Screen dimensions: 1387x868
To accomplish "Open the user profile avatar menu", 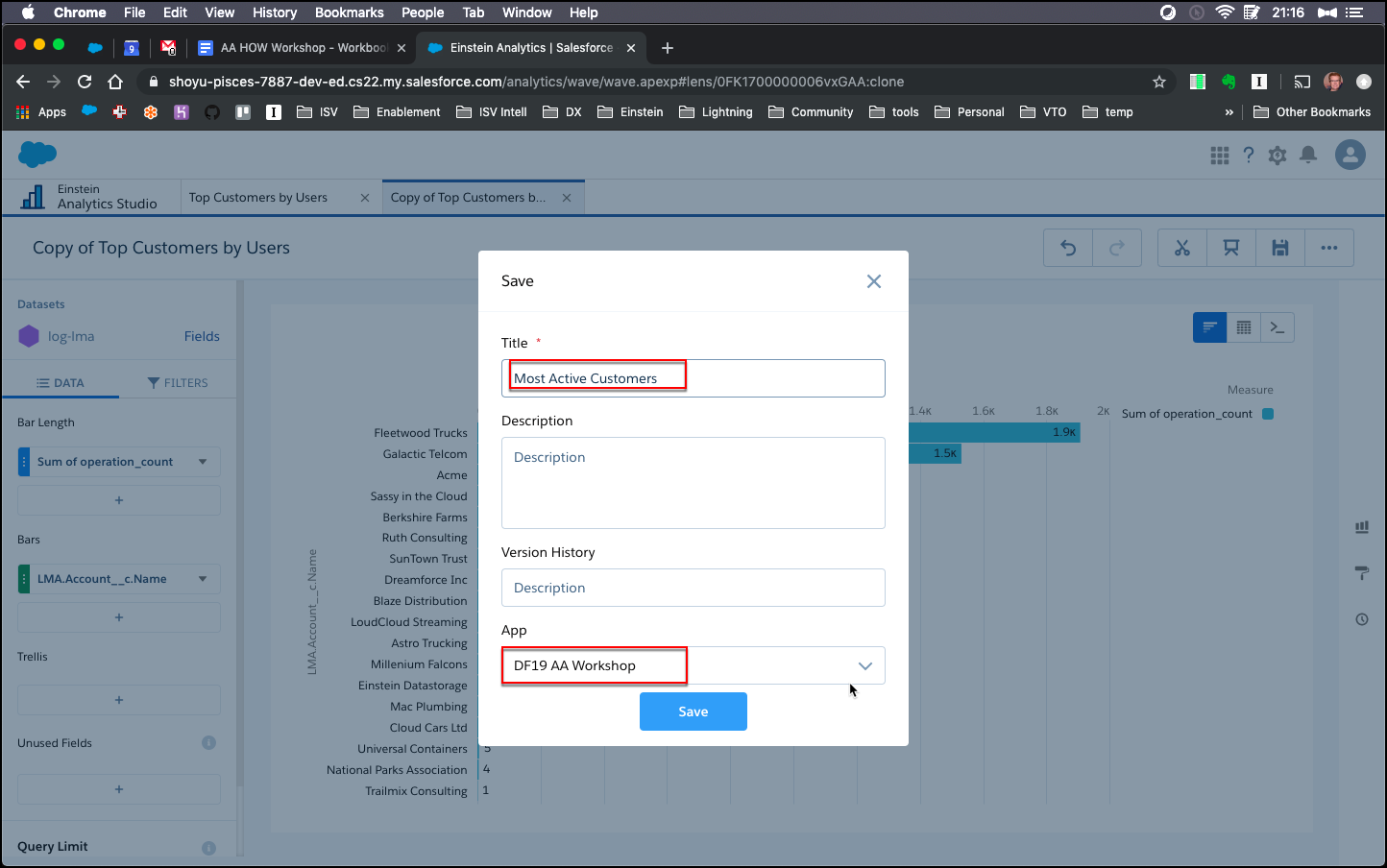I will coord(1350,155).
